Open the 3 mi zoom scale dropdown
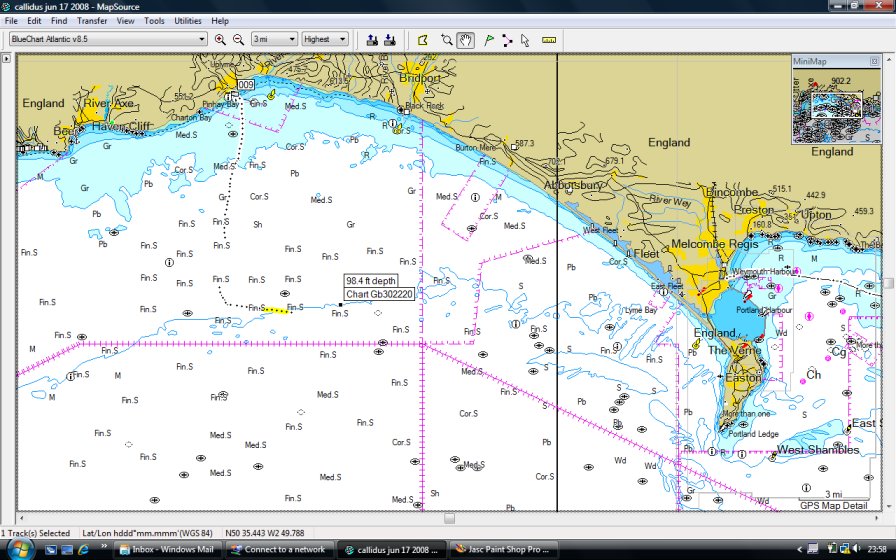Screen dimensions: 896x560 coord(274,39)
